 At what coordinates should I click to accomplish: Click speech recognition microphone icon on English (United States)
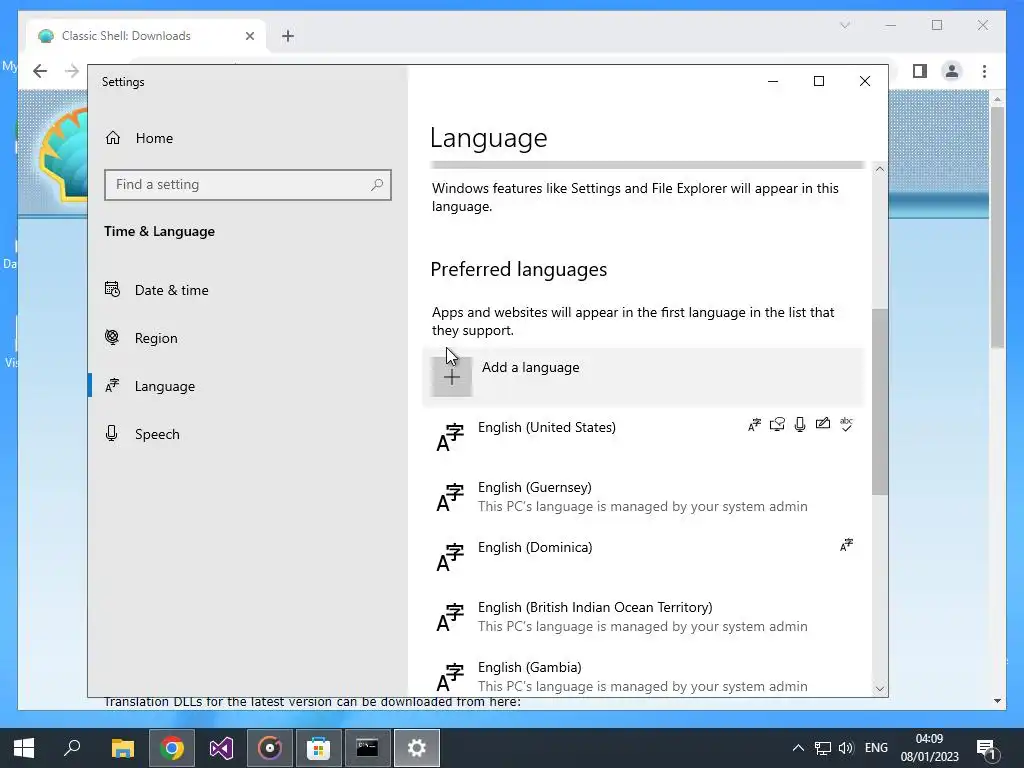point(800,424)
